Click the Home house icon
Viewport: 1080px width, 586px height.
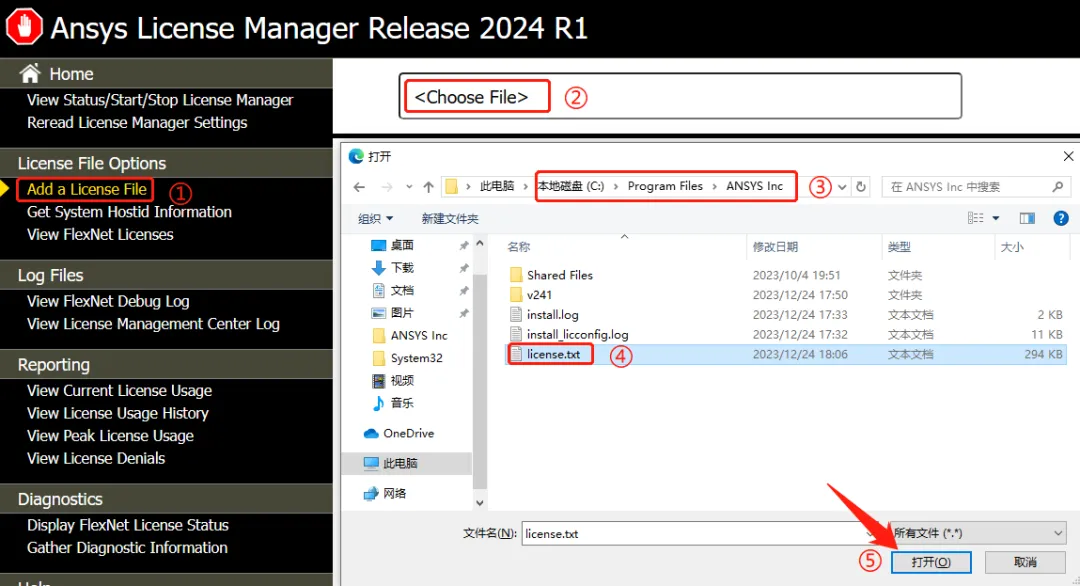[30, 73]
